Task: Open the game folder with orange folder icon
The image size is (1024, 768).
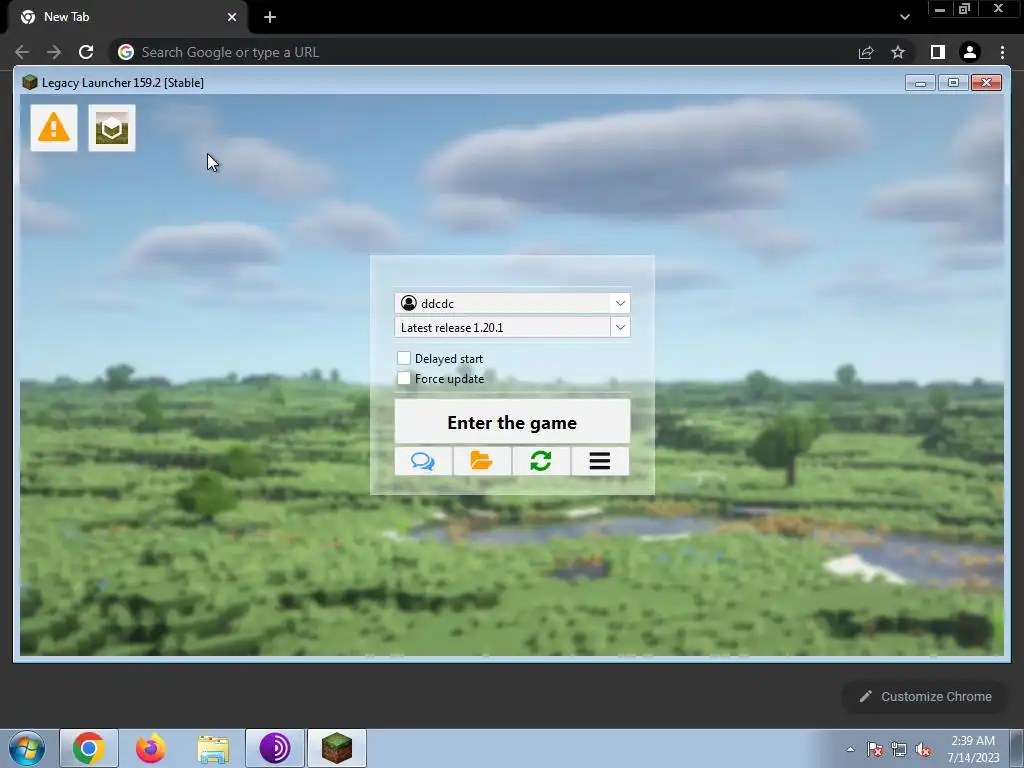Action: click(x=482, y=462)
